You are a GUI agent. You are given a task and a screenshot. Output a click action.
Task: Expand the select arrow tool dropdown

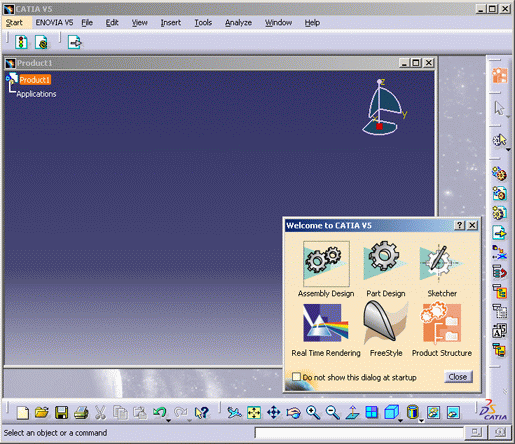pos(508,117)
